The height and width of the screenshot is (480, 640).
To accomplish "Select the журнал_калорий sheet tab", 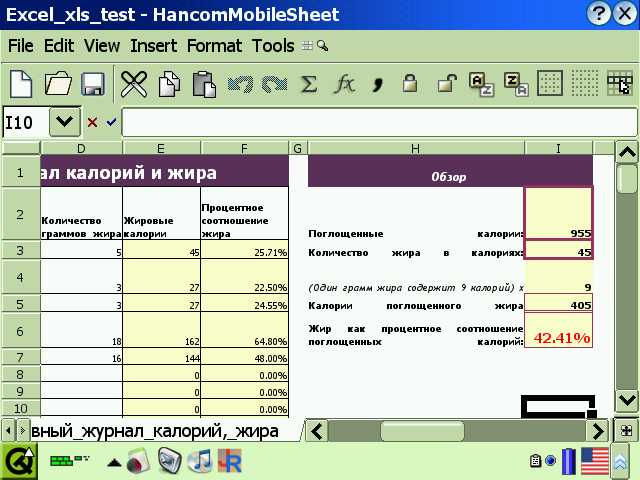I will tap(165, 431).
